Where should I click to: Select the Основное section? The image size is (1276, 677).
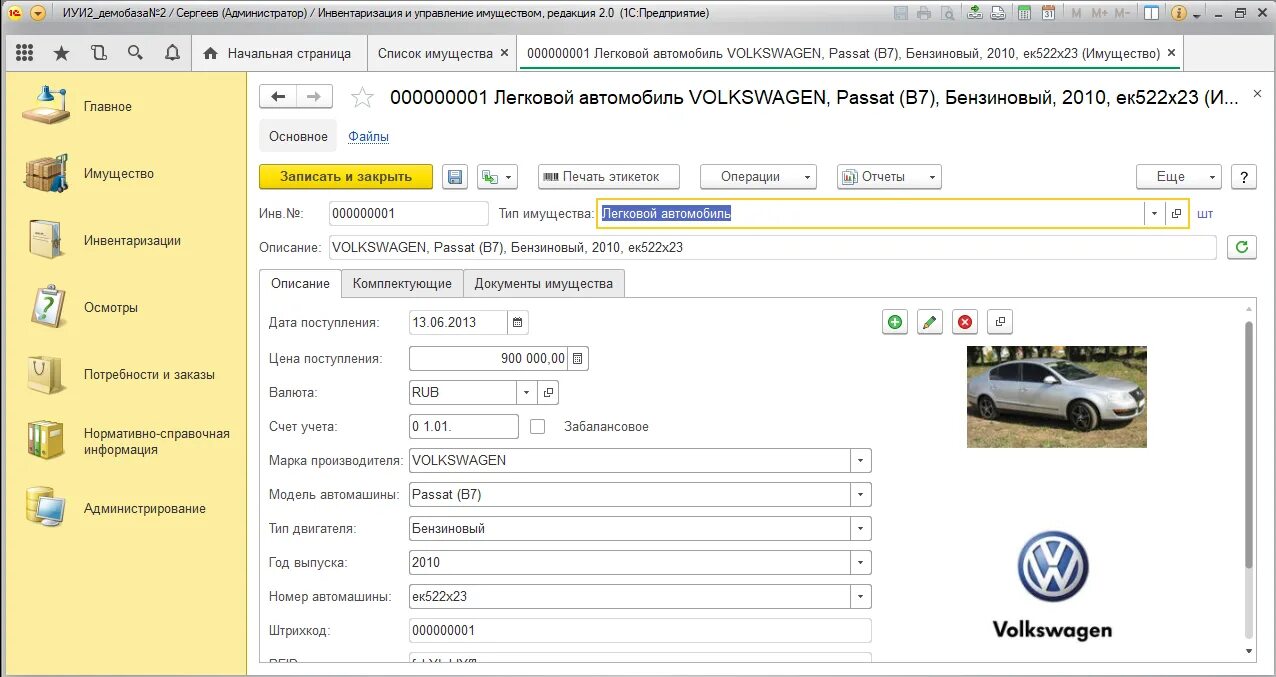click(298, 136)
